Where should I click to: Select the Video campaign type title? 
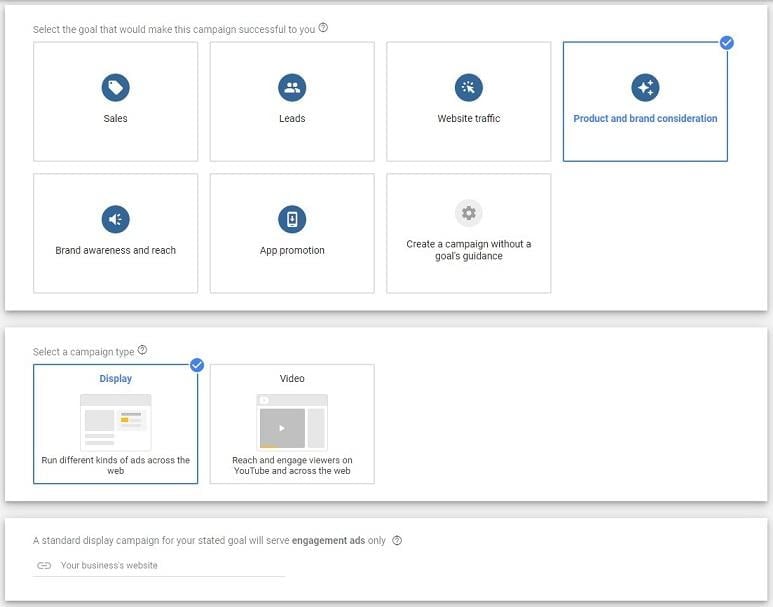pyautogui.click(x=292, y=378)
